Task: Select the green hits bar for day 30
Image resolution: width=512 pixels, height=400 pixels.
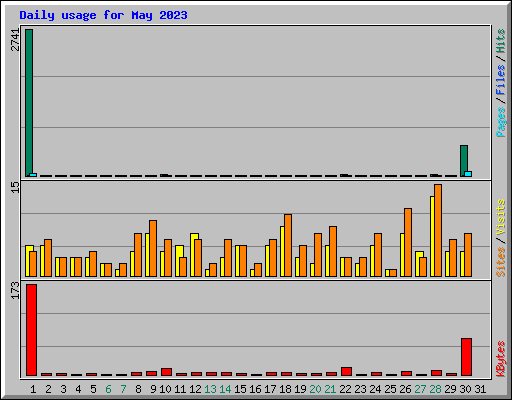Action: click(x=464, y=161)
